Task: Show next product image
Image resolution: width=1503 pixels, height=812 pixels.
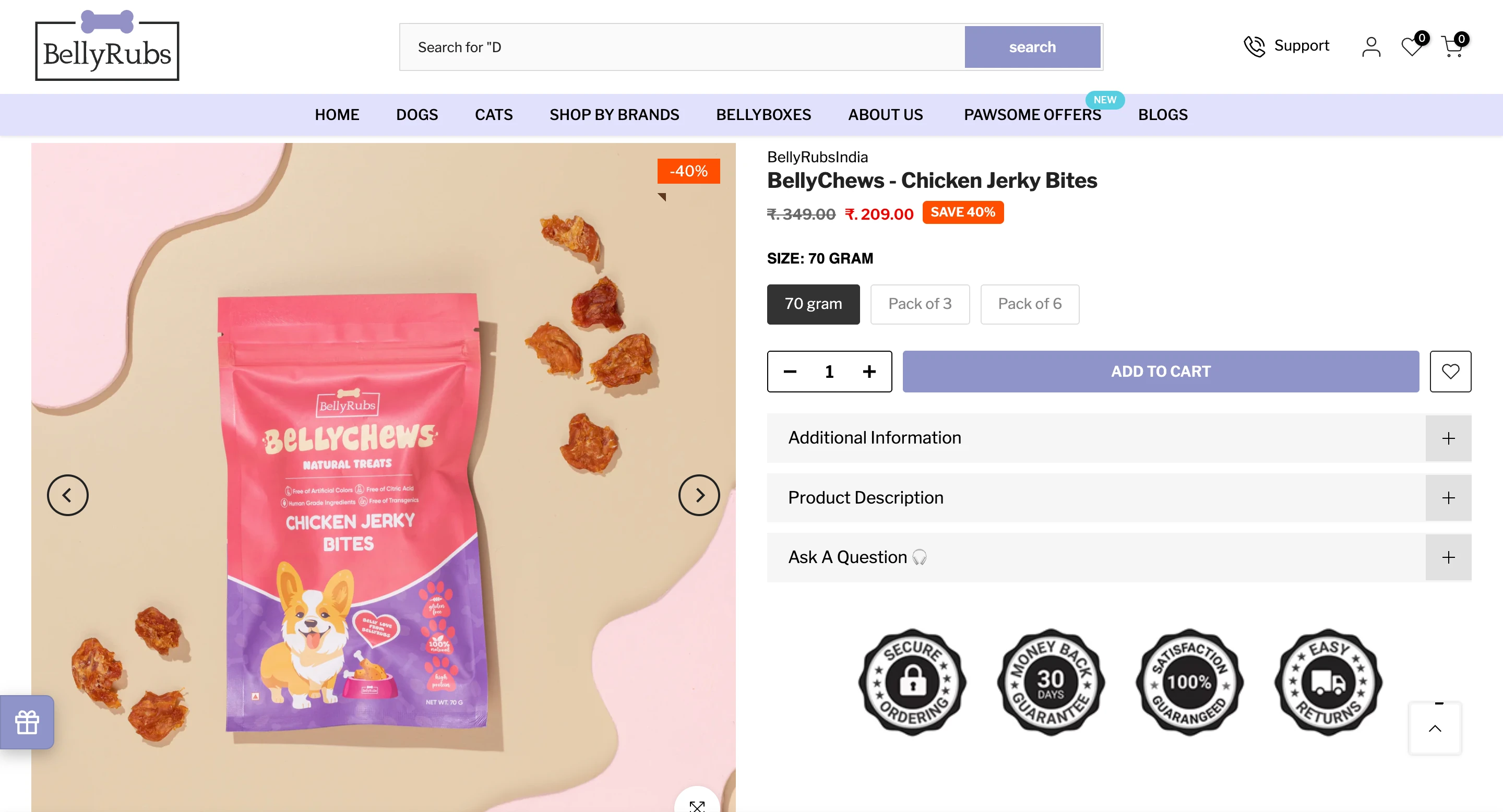Action: [x=699, y=495]
